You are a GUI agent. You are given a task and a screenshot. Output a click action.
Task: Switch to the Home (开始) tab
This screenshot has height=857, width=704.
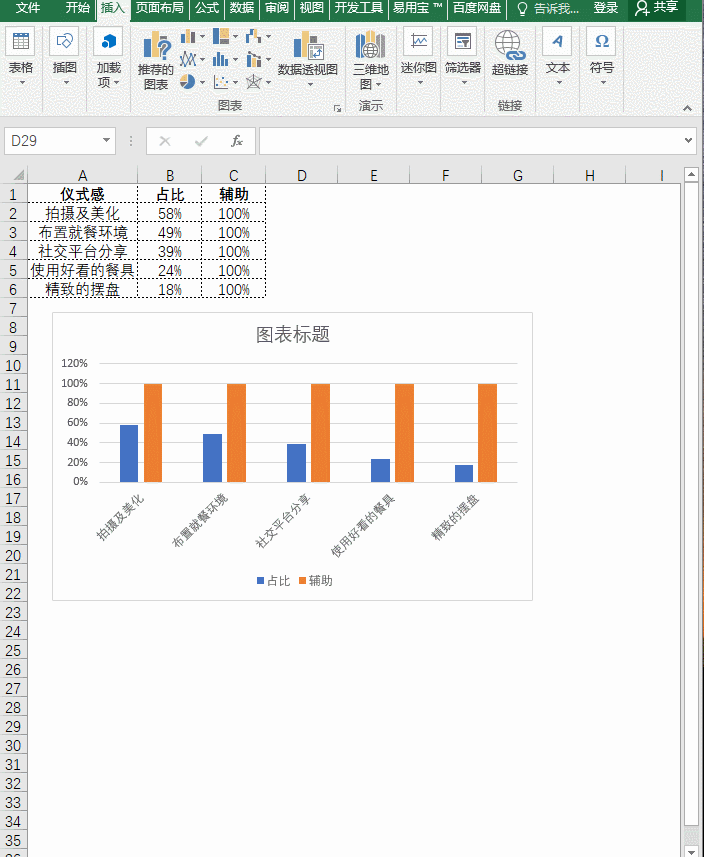78,8
